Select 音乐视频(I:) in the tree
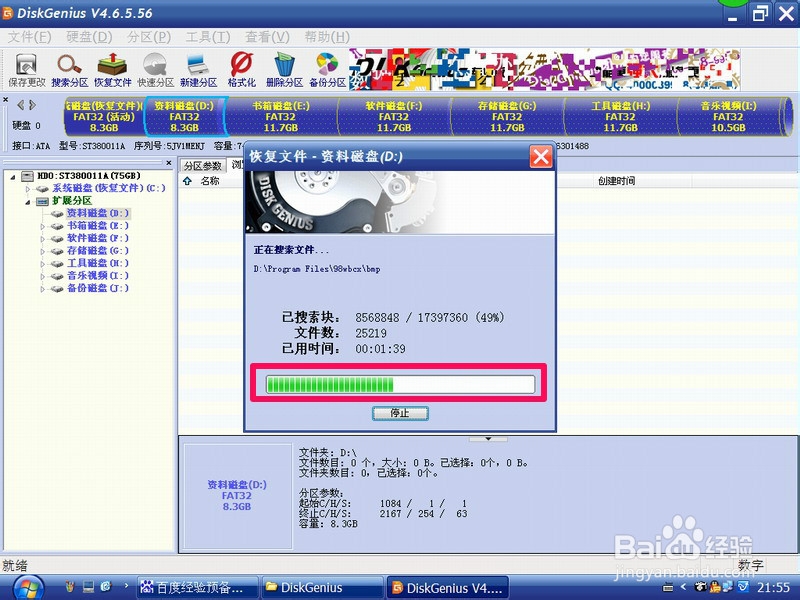 (x=97, y=276)
